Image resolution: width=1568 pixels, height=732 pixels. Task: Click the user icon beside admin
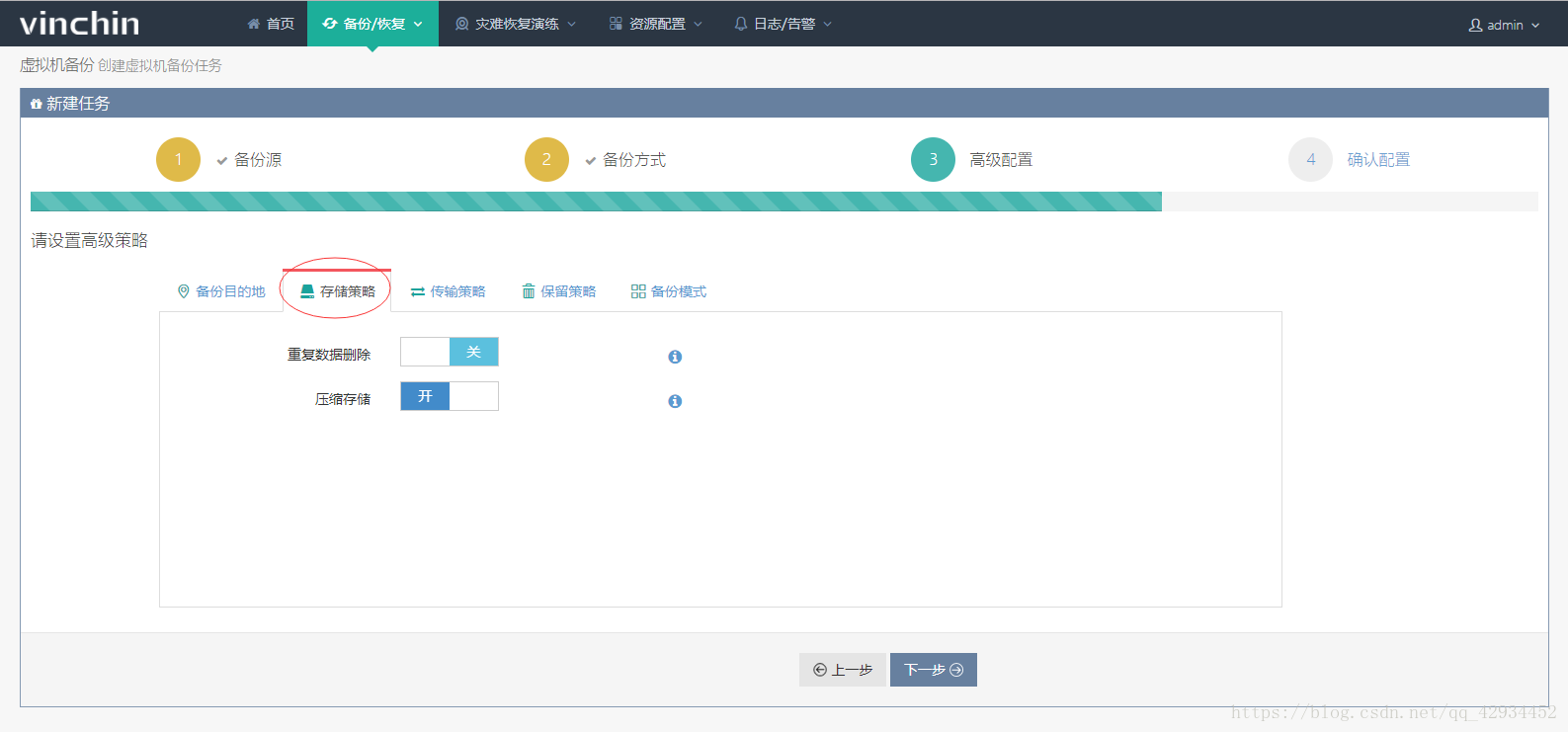pos(1475,25)
